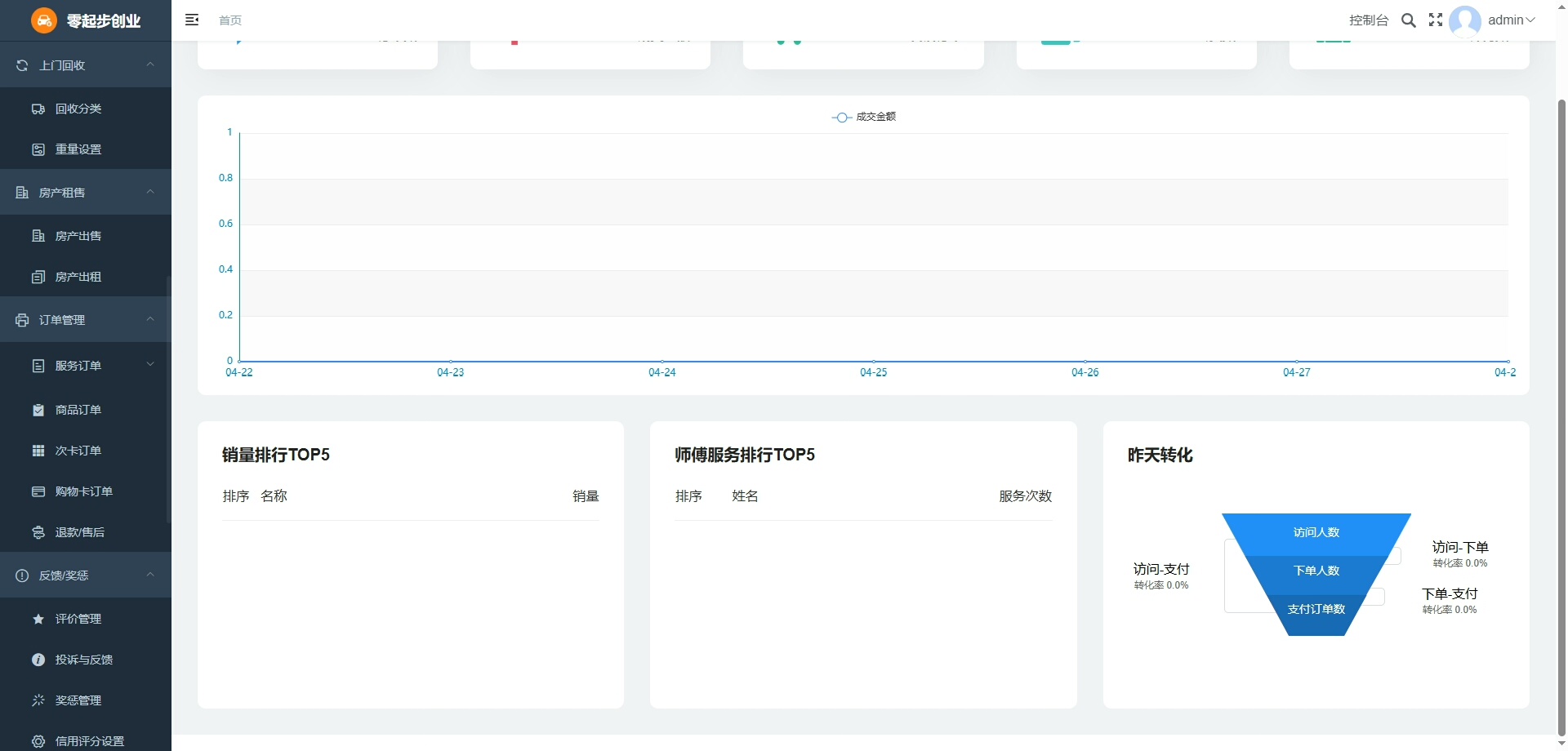Image resolution: width=1568 pixels, height=751 pixels.
Task: Open 回收分类 from sidebar
Action: 78,109
